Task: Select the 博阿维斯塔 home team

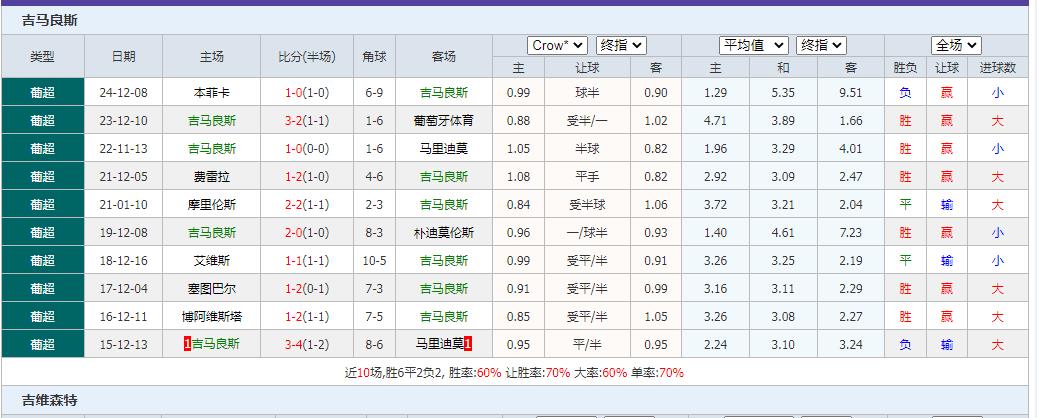Action: point(212,316)
